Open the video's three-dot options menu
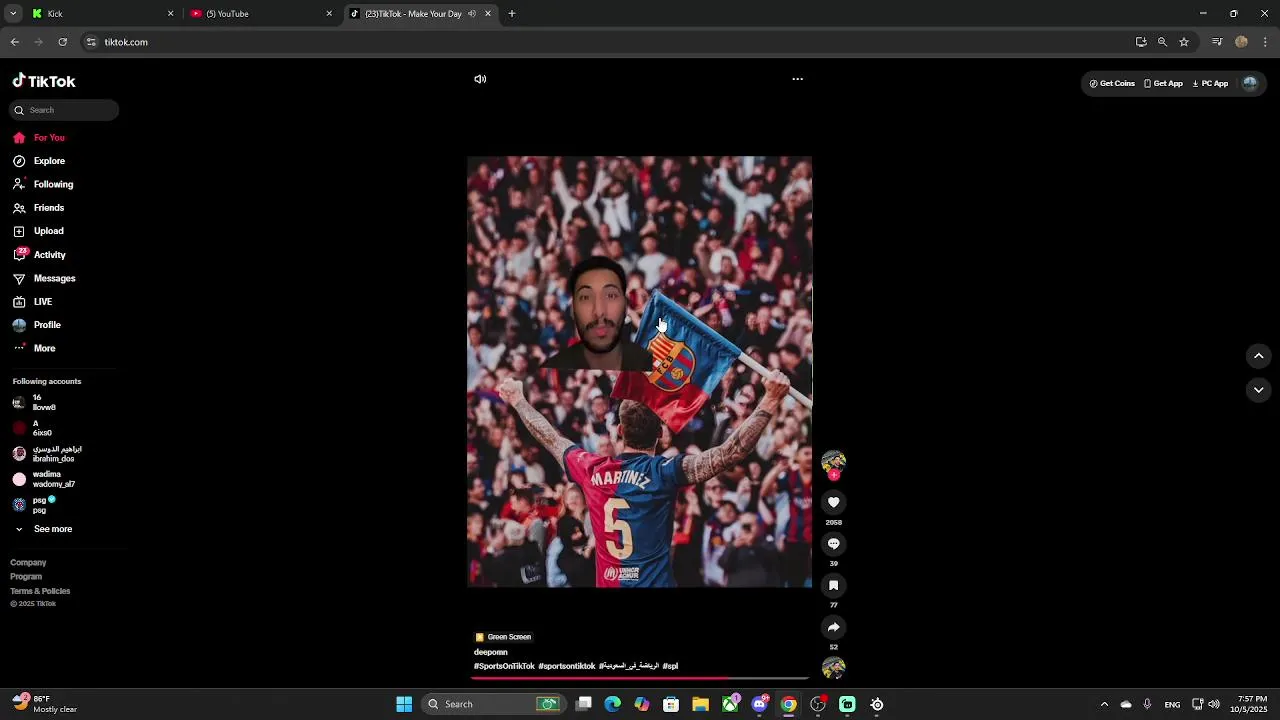 [797, 79]
